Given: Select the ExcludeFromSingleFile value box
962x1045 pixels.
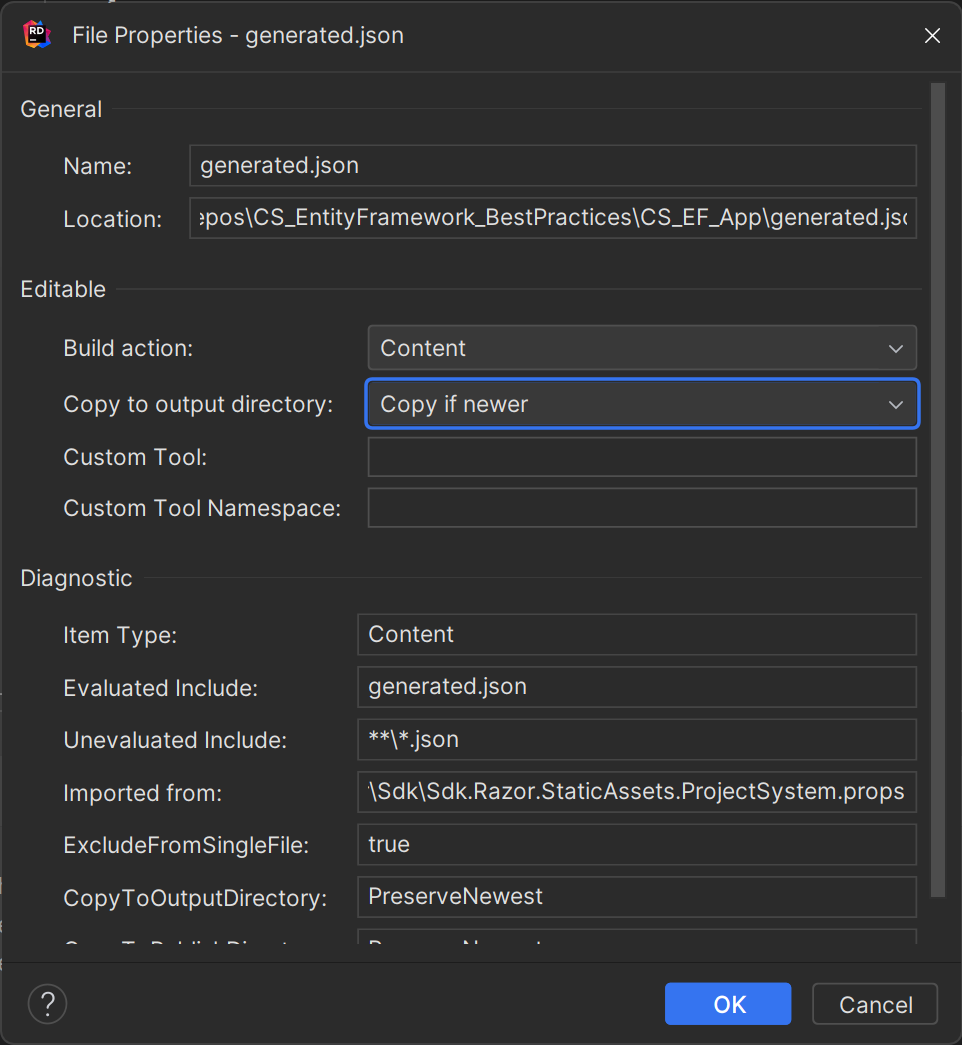Looking at the screenshot, I should 636,845.
